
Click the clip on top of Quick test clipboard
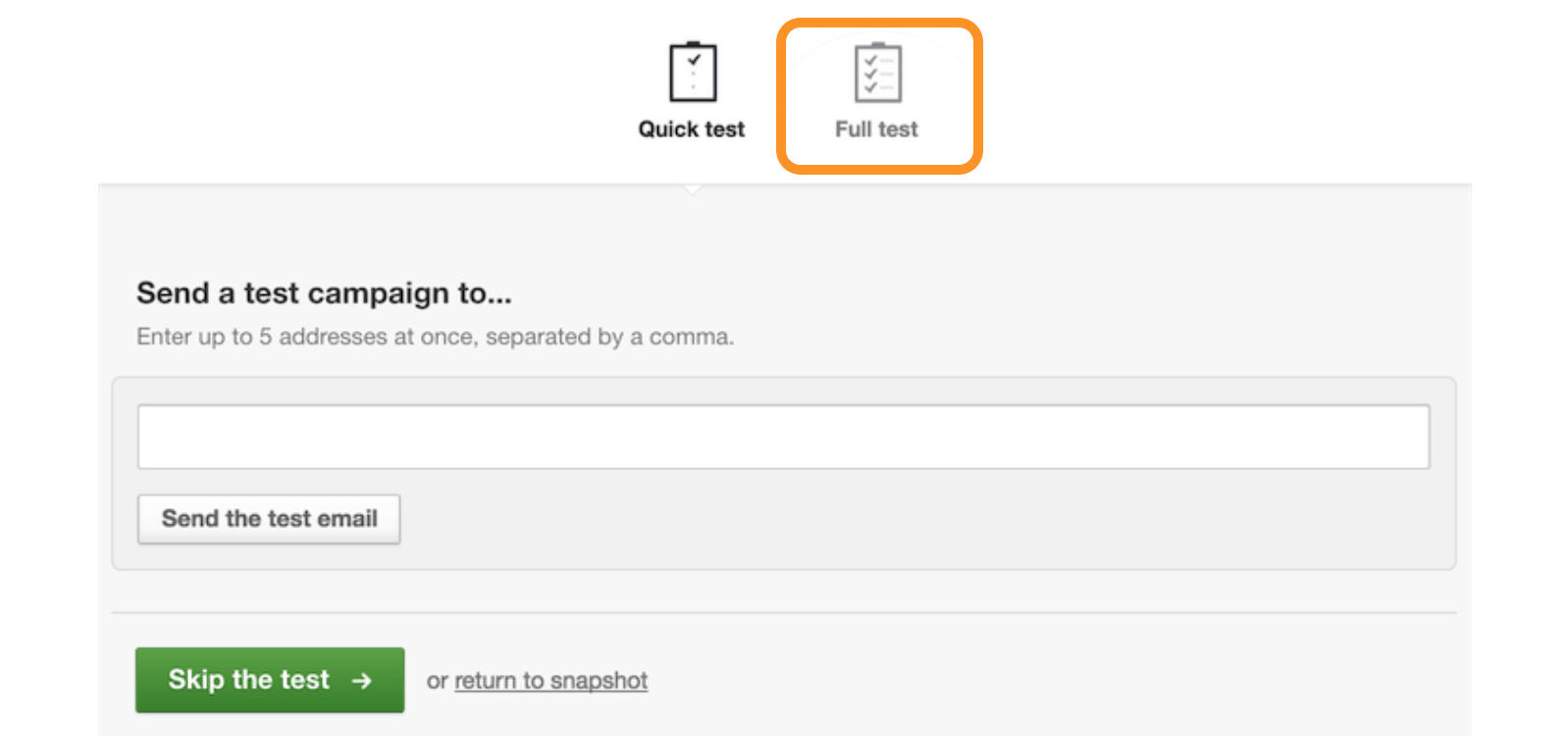click(x=693, y=44)
